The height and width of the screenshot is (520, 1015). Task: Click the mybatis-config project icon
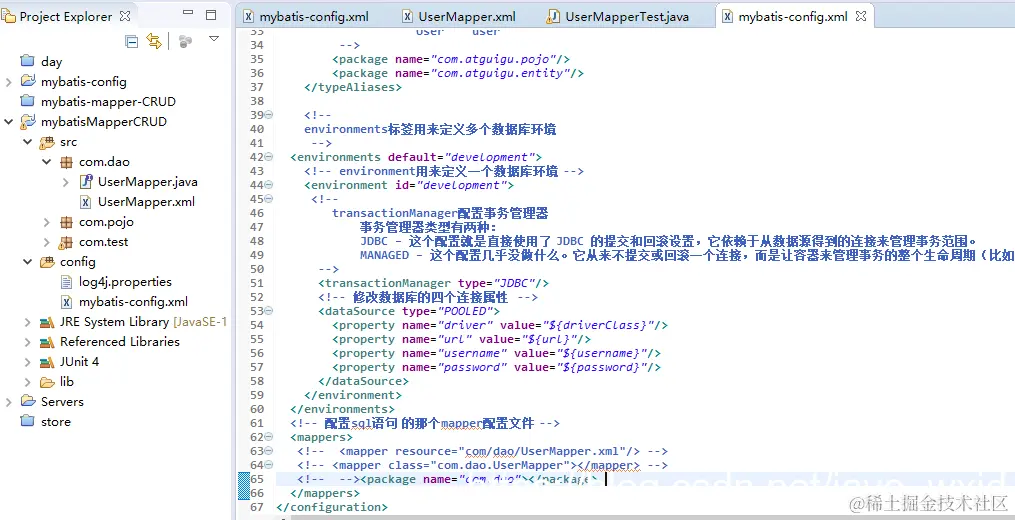point(28,81)
